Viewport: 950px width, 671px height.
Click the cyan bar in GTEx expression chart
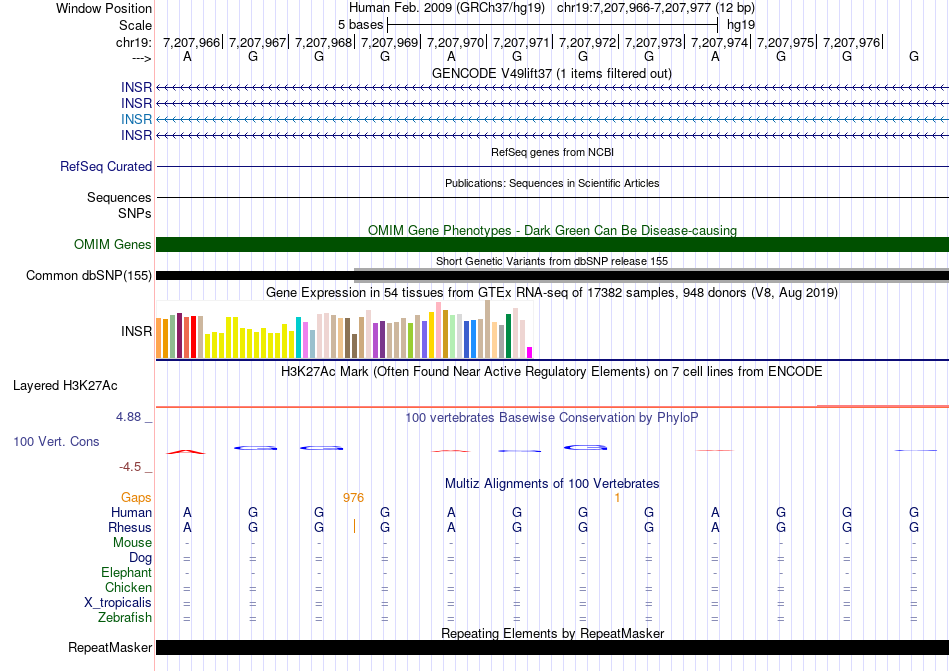(x=299, y=338)
